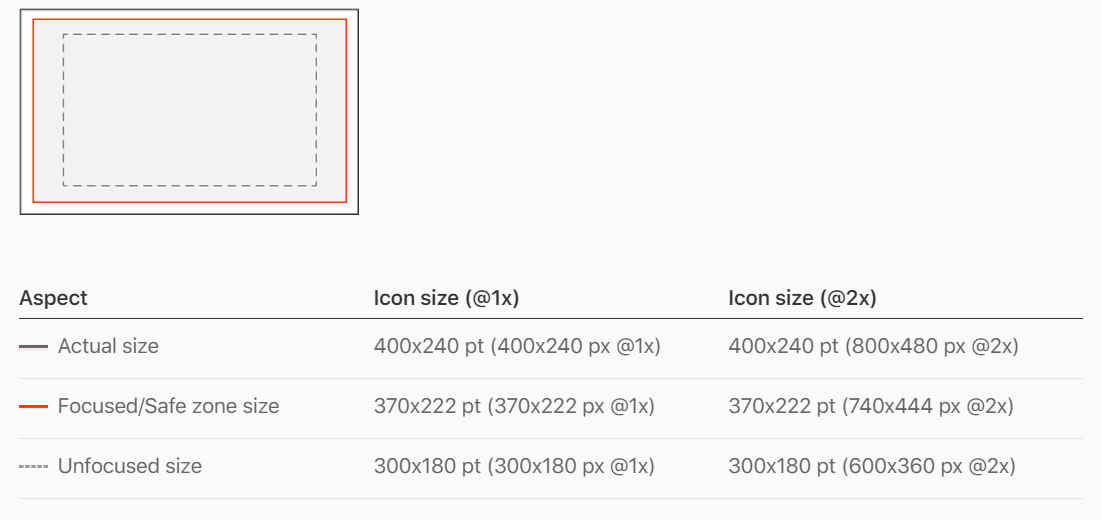
Task: Click the outer gray actual size border top edge
Action: [189, 10]
